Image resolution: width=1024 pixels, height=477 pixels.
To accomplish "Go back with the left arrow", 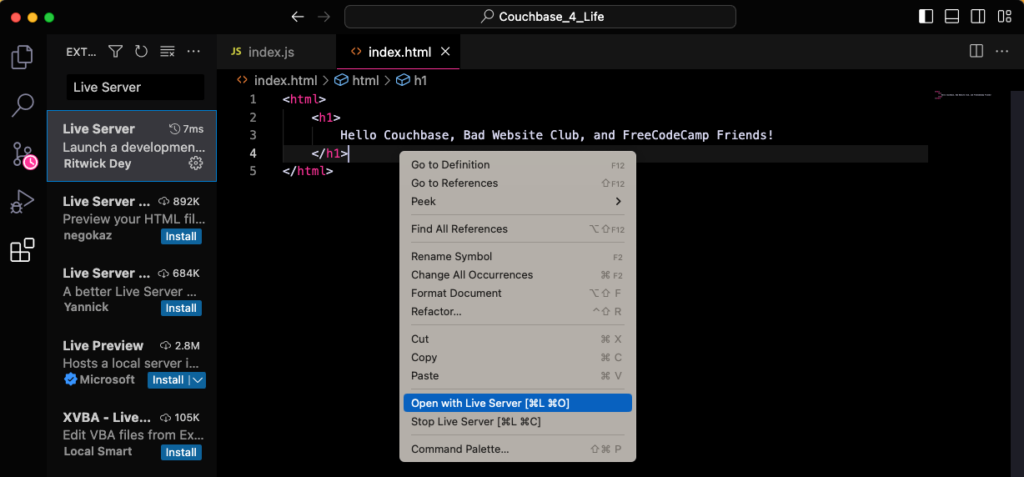I will click(298, 17).
